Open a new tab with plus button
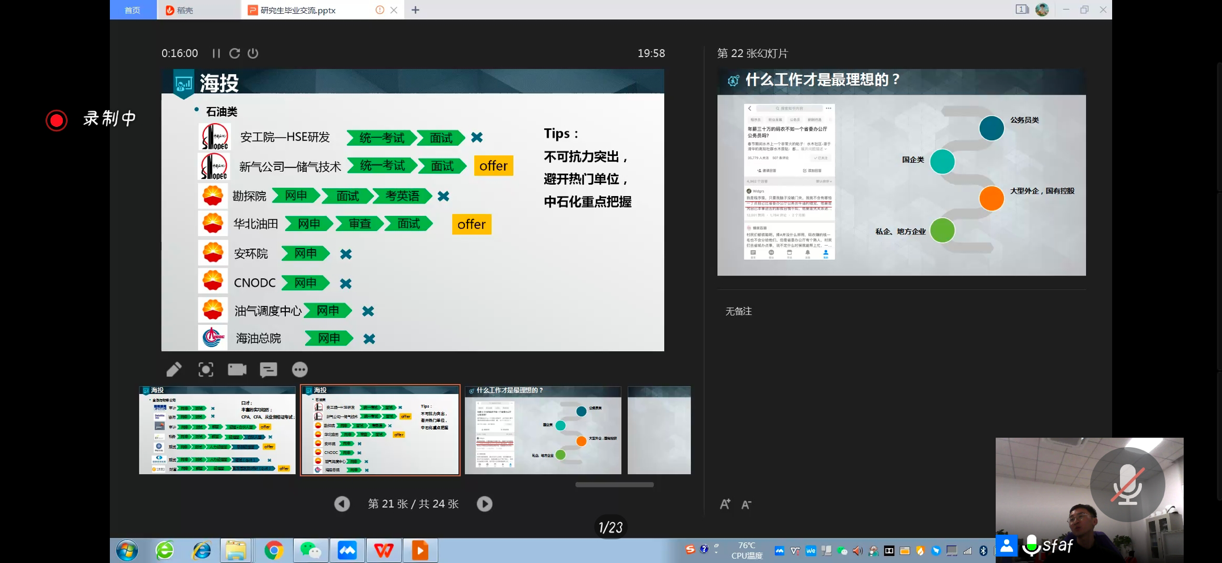This screenshot has width=1222, height=563. 416,10
